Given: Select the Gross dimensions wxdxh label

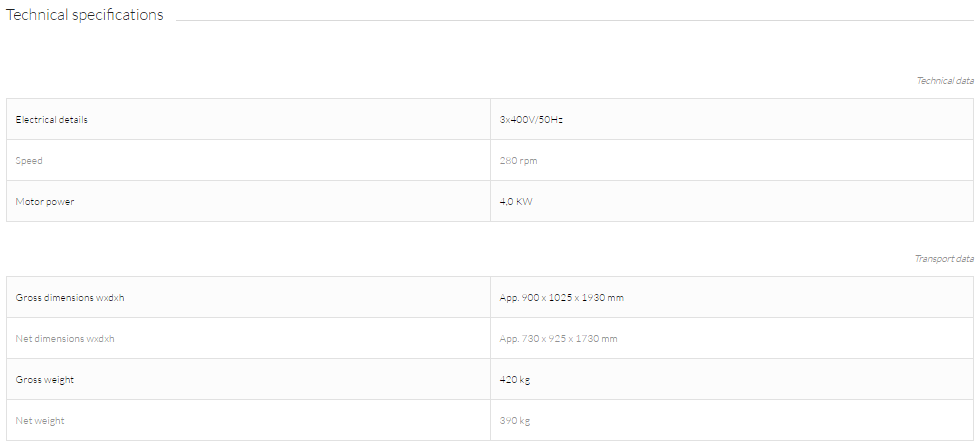Looking at the screenshot, I should (x=70, y=297).
